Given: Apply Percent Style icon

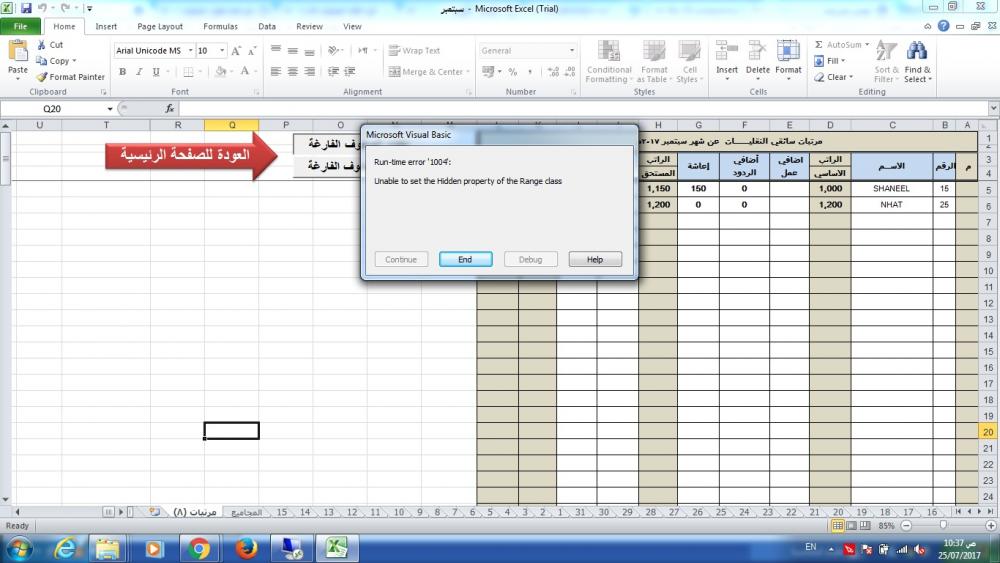Looking at the screenshot, I should pyautogui.click(x=513, y=71).
